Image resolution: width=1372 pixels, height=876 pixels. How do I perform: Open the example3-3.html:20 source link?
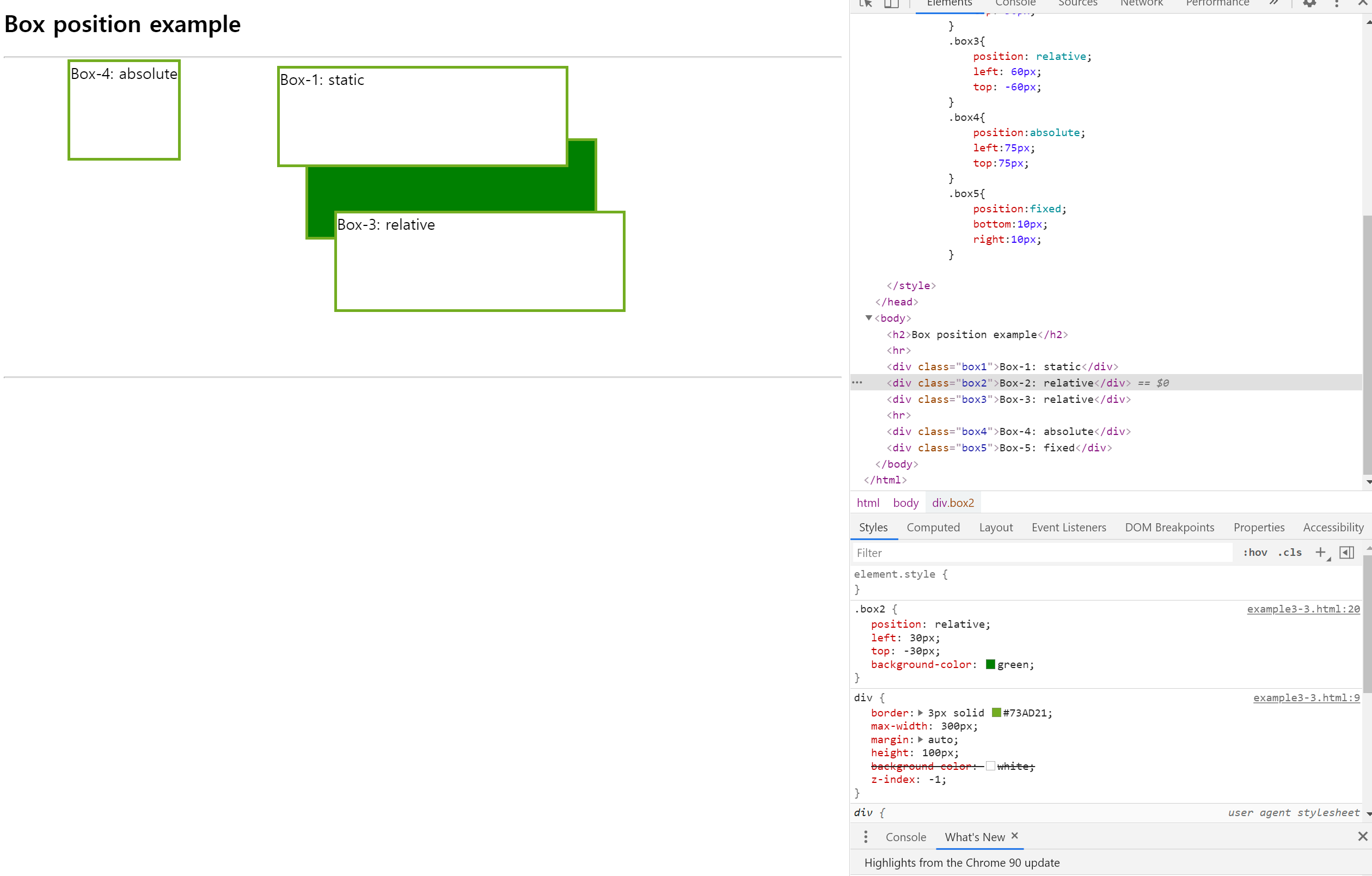(x=1302, y=609)
